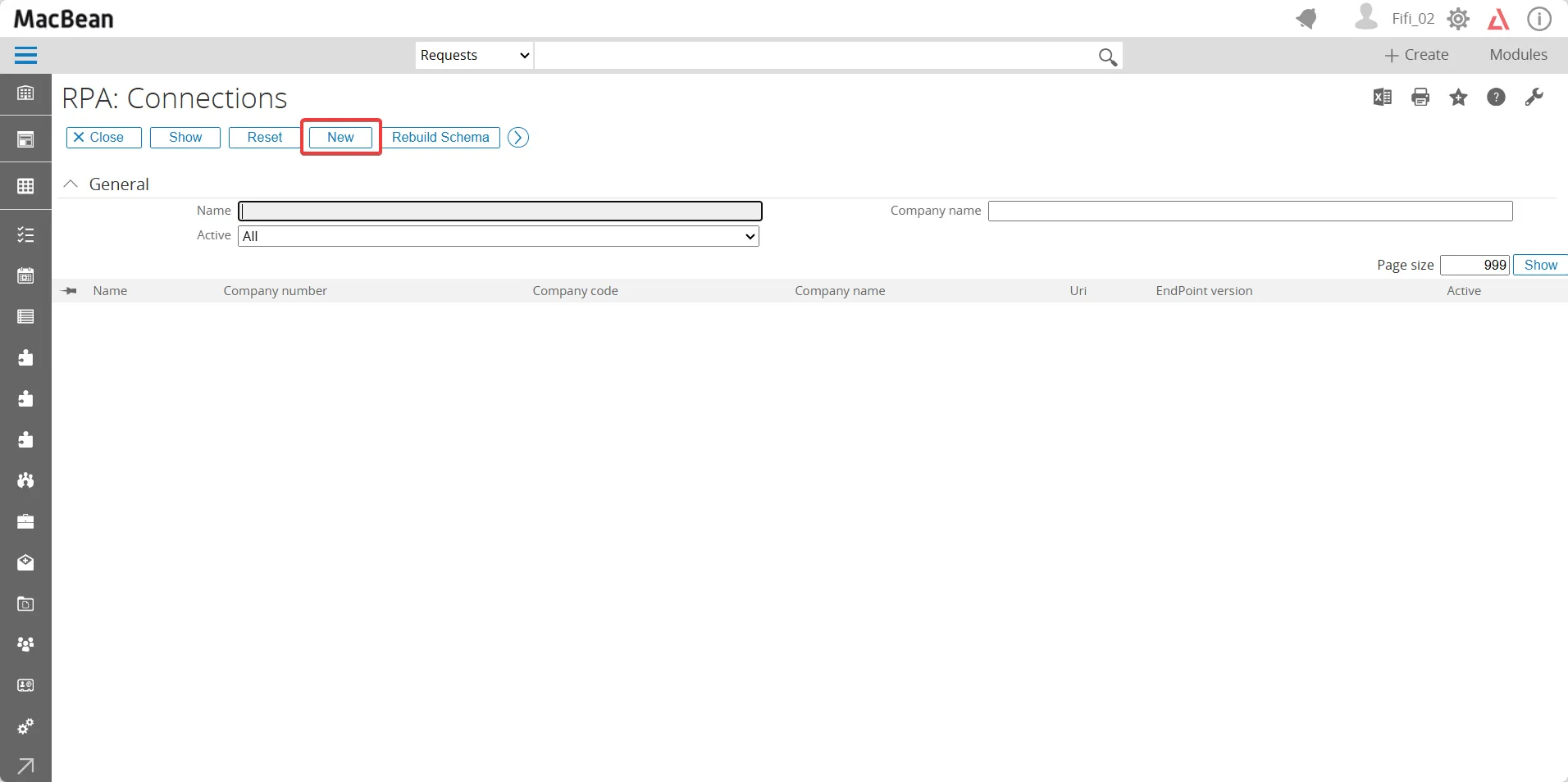The width and height of the screenshot is (1568, 782).
Task: Open the checklist tasks sidebar icon
Action: pyautogui.click(x=25, y=235)
